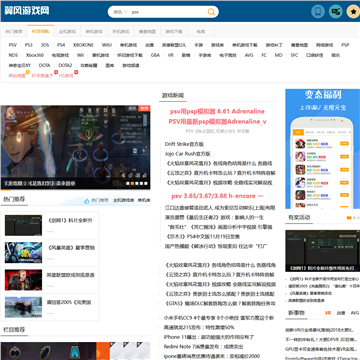Open the PSV category link
This screenshot has width=360, height=360.
click(x=13, y=45)
